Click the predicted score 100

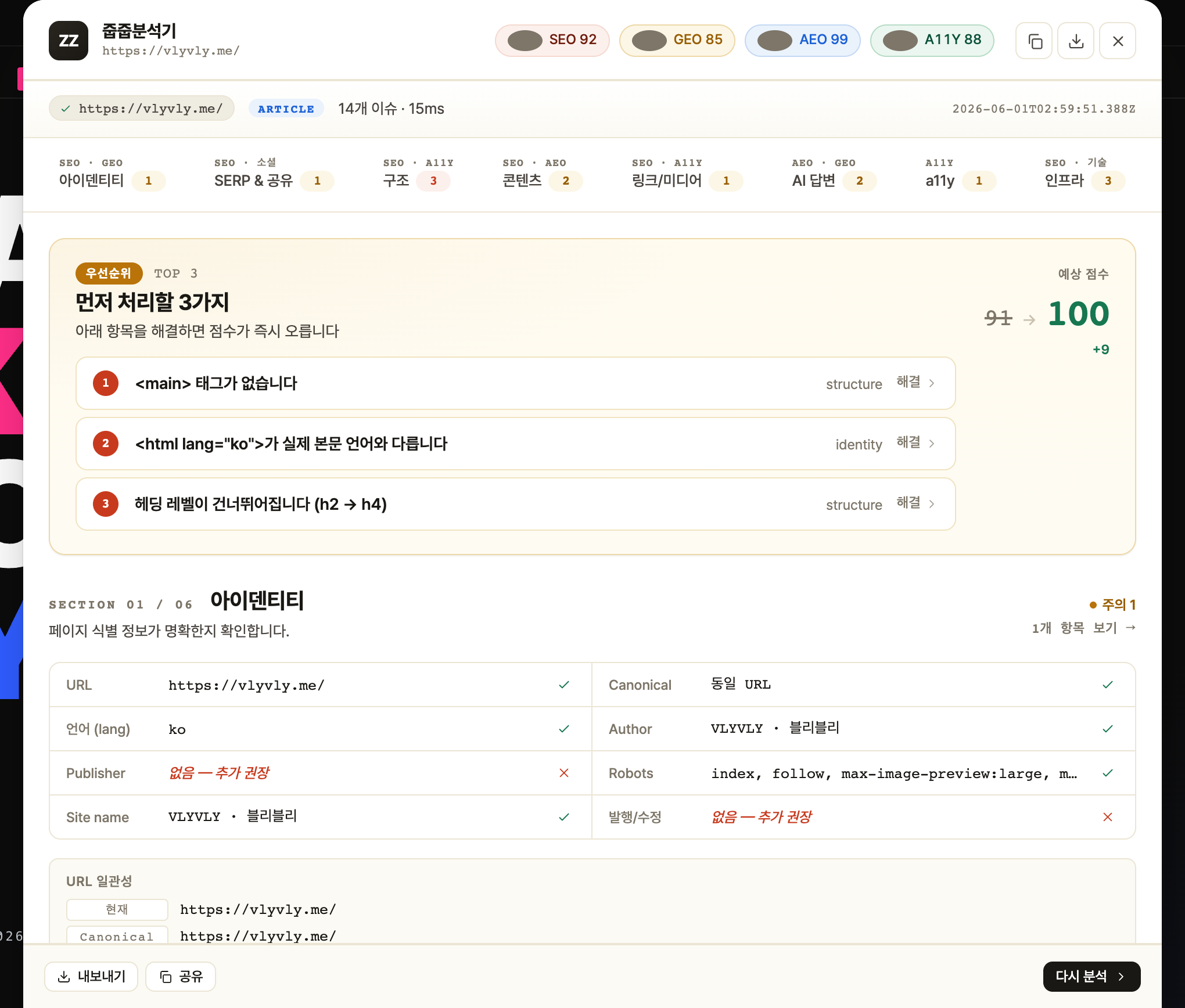tap(1078, 314)
